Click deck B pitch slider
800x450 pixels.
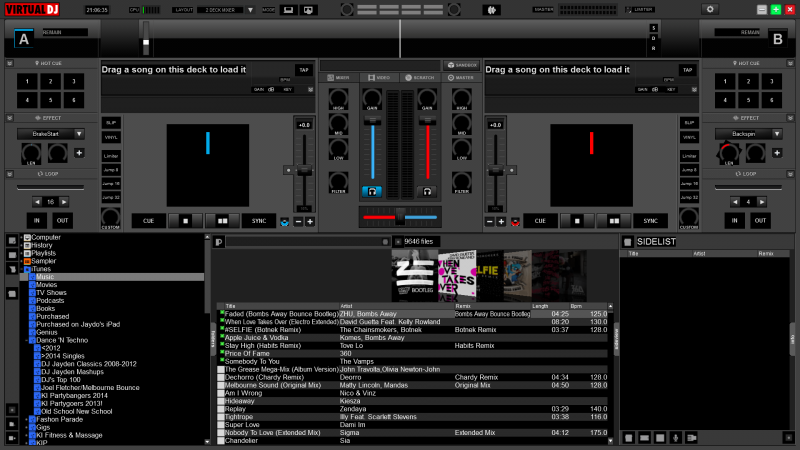coord(495,171)
